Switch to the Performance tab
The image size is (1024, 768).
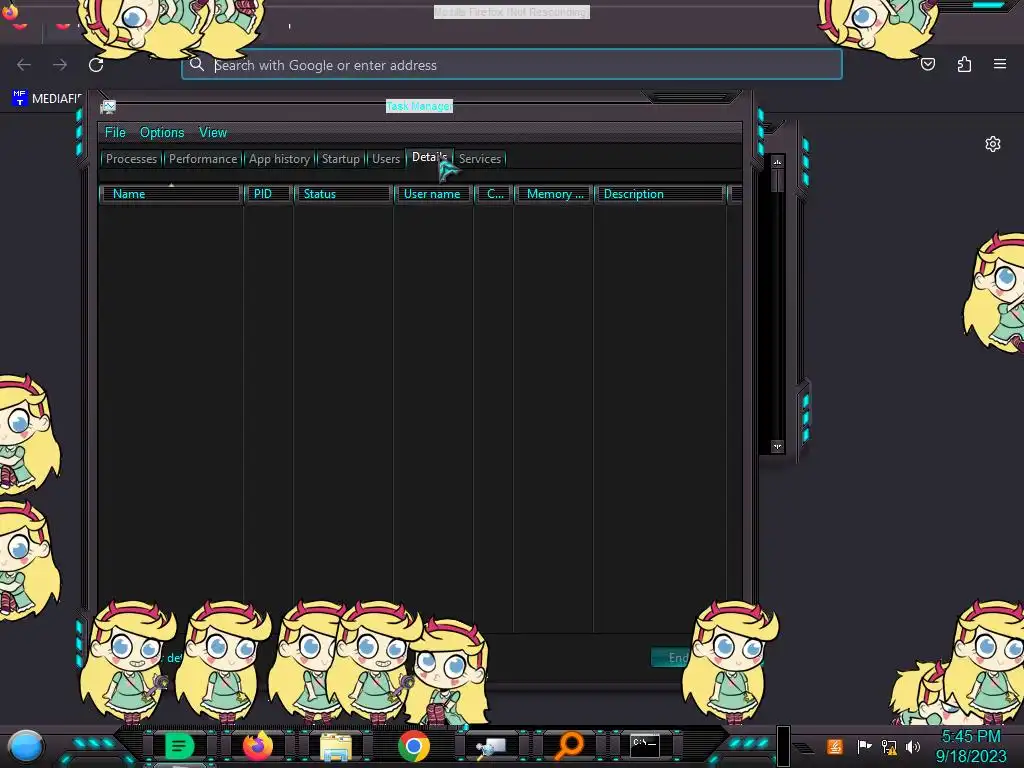[203, 159]
